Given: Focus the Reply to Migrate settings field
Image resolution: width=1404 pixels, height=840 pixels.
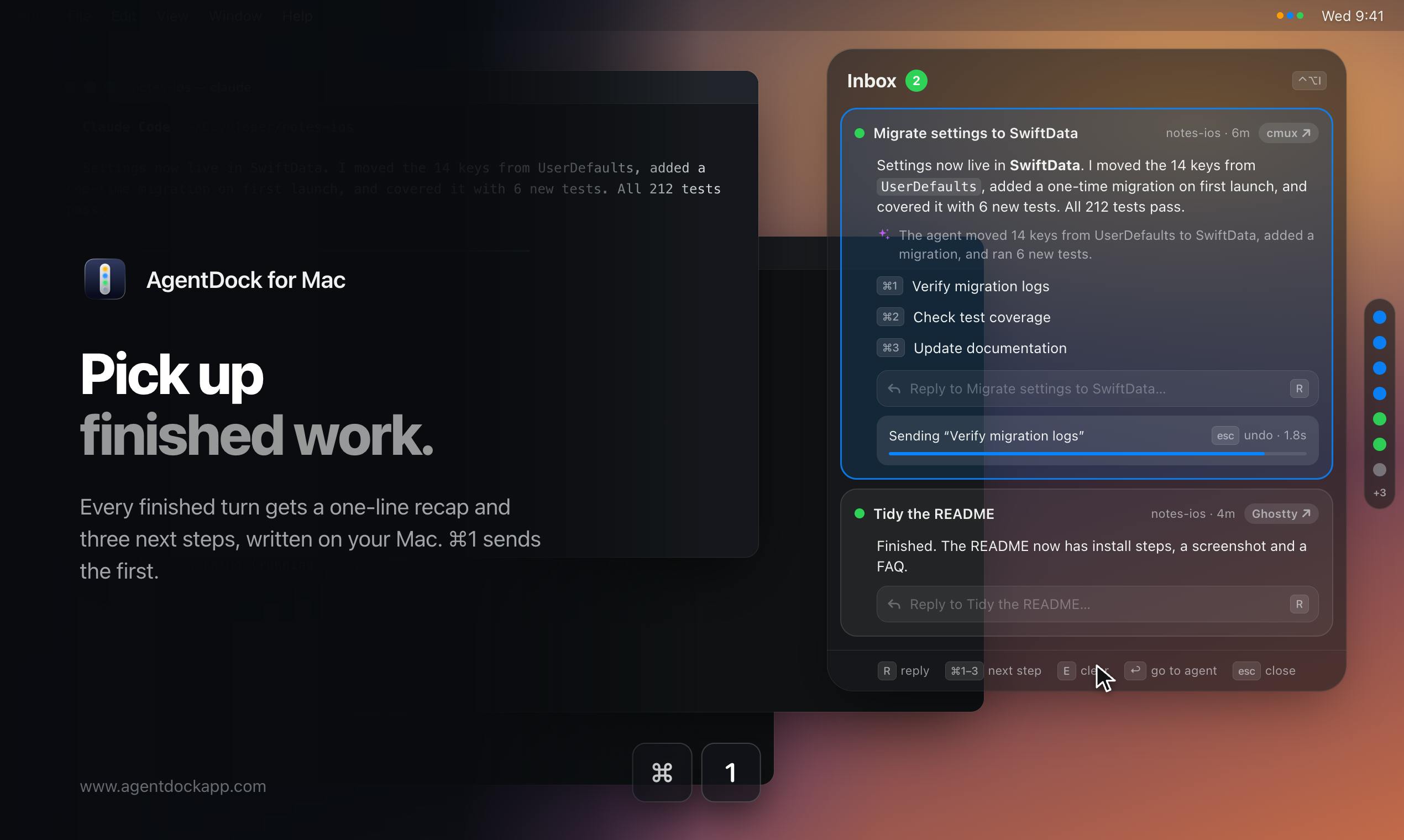Looking at the screenshot, I should tap(1097, 389).
